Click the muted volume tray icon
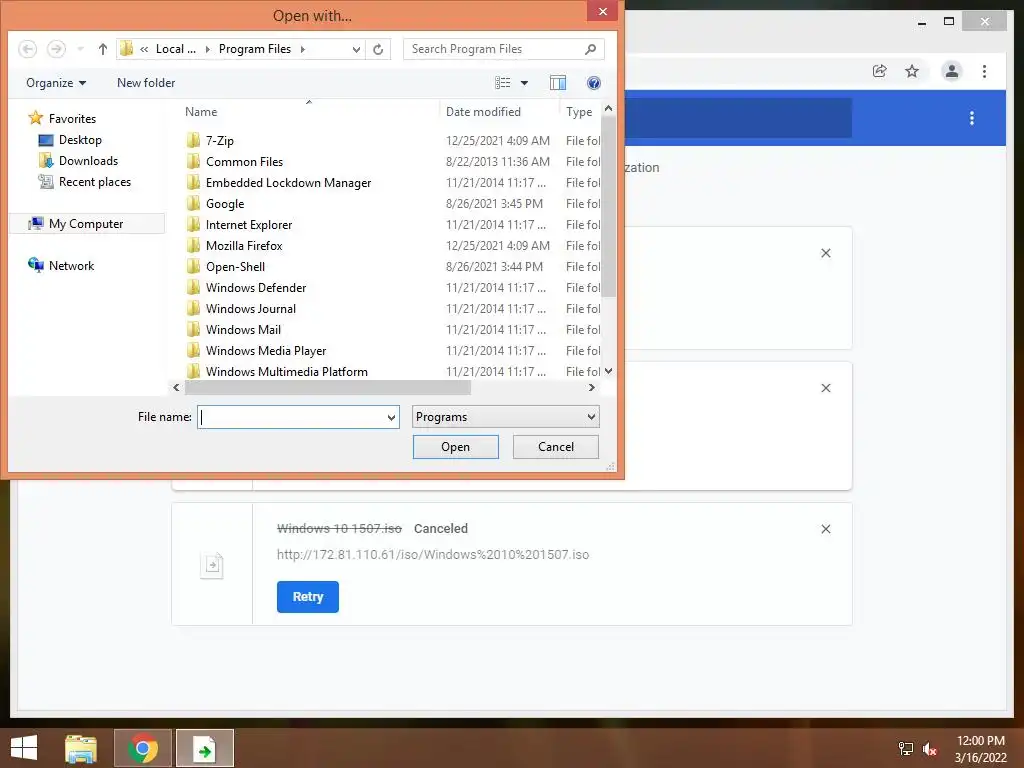 pyautogui.click(x=930, y=748)
